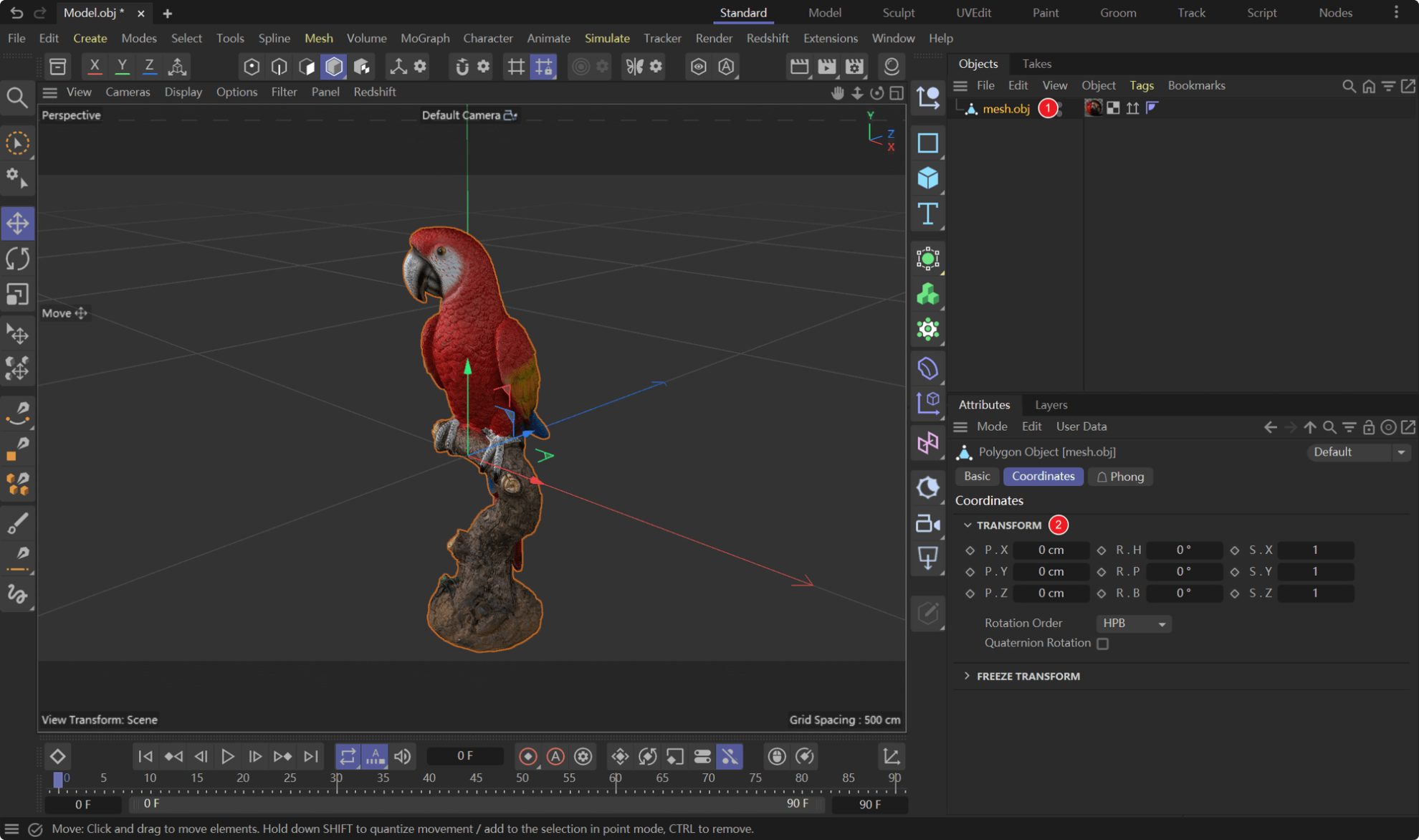Open the MoGraph menu

pos(425,38)
